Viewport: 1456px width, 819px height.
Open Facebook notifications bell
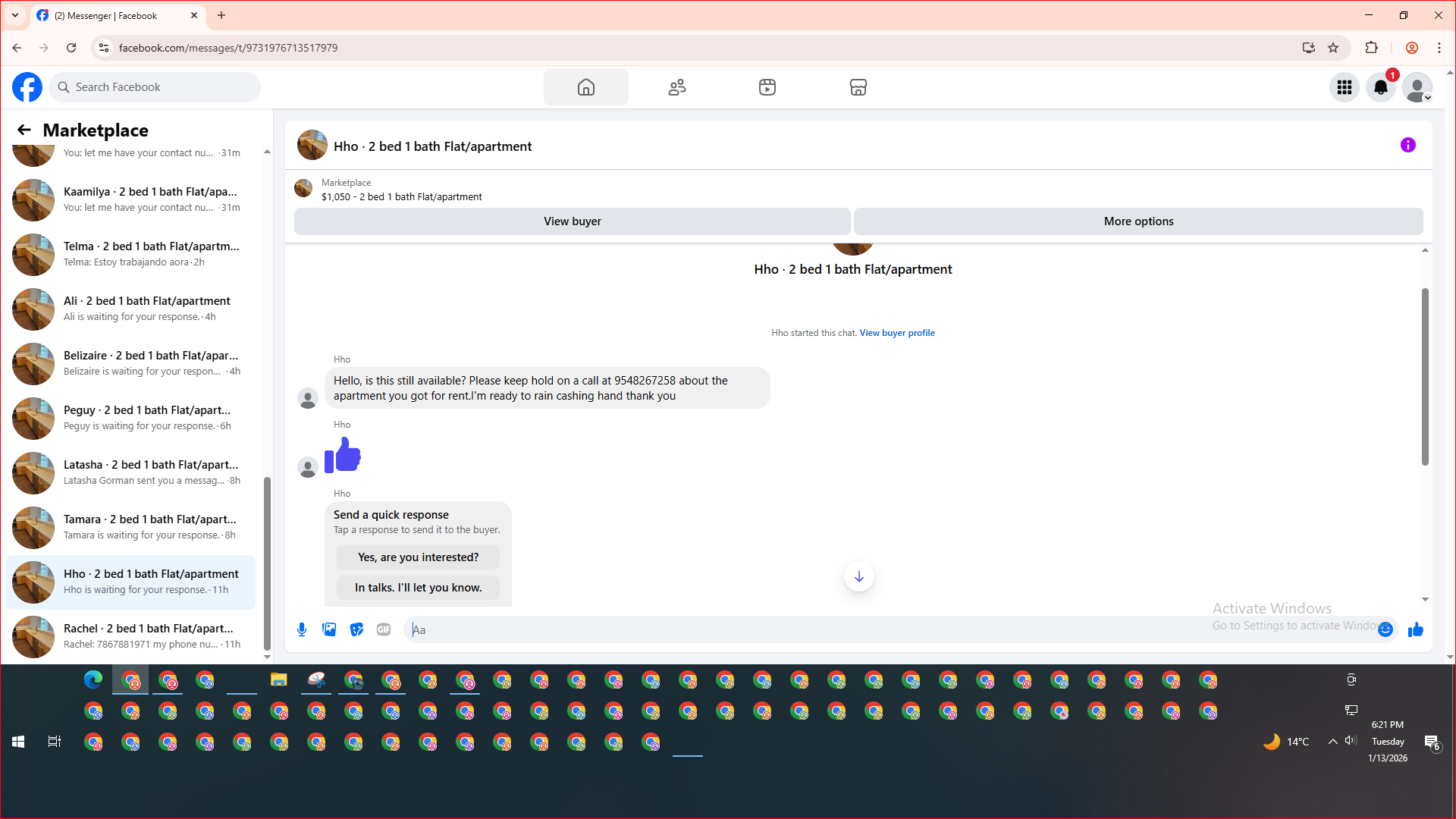(1380, 87)
